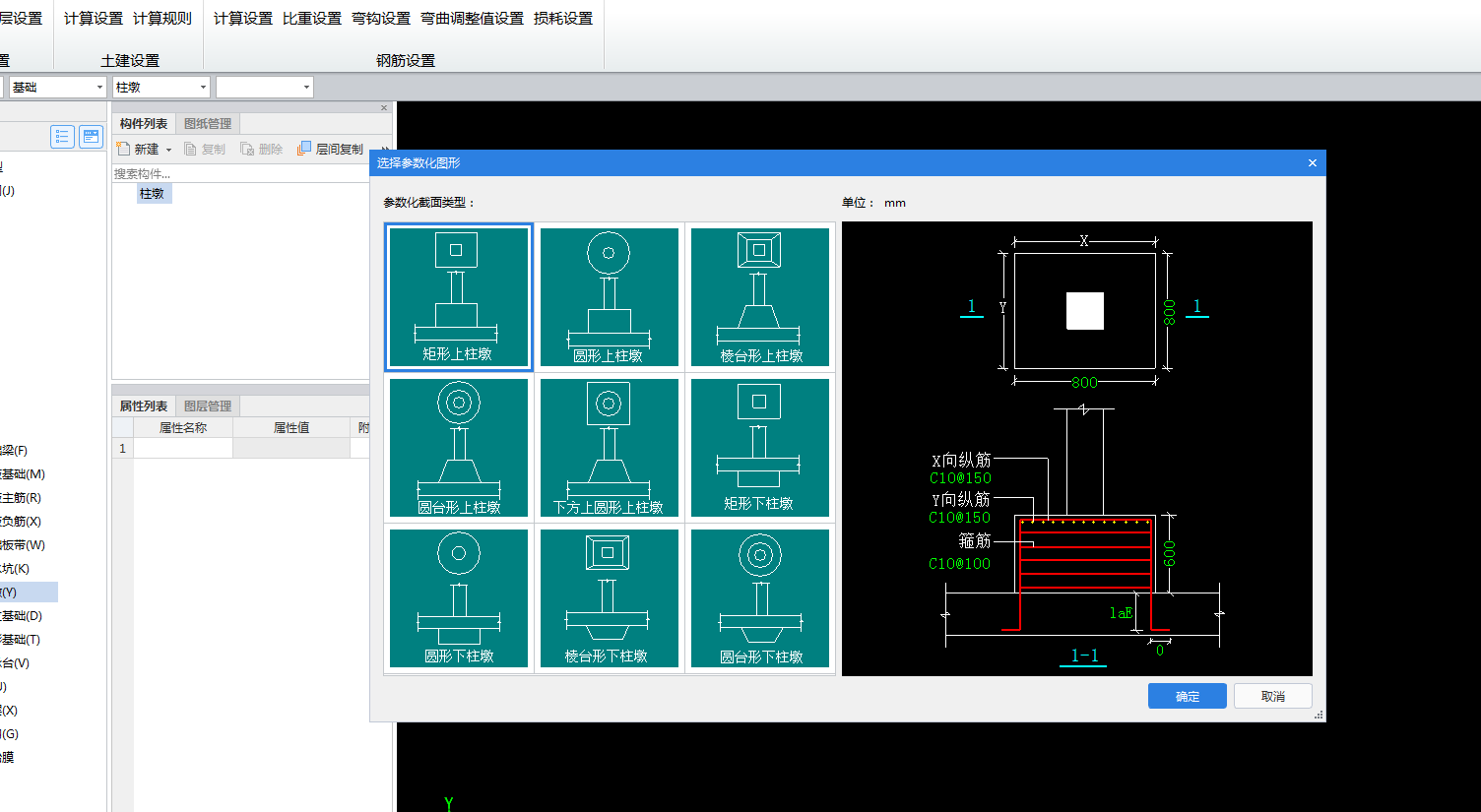Switch to the 构件列表 tab
Image resolution: width=1481 pixels, height=812 pixels.
(x=144, y=123)
